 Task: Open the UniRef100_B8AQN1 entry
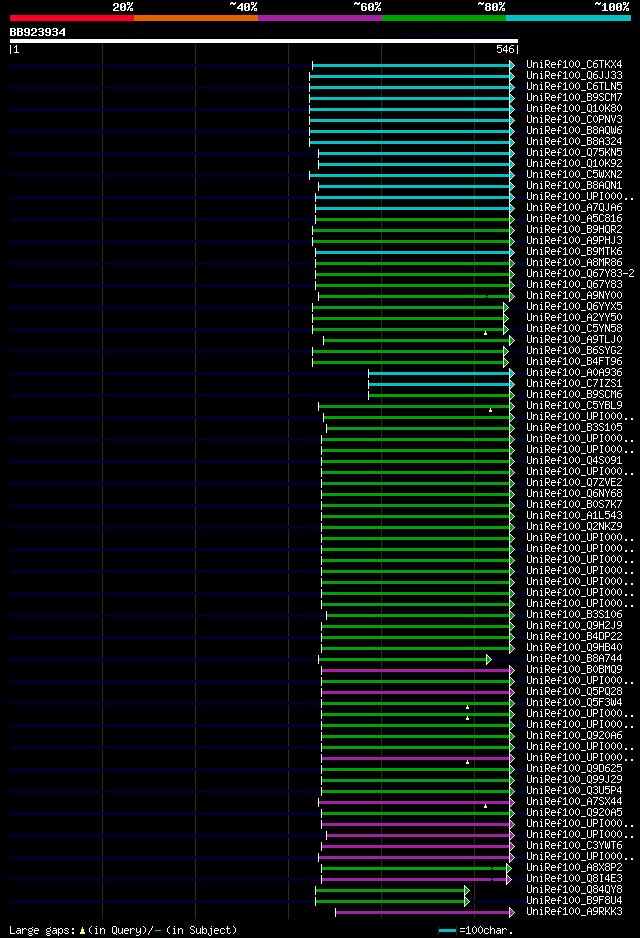[574, 185]
